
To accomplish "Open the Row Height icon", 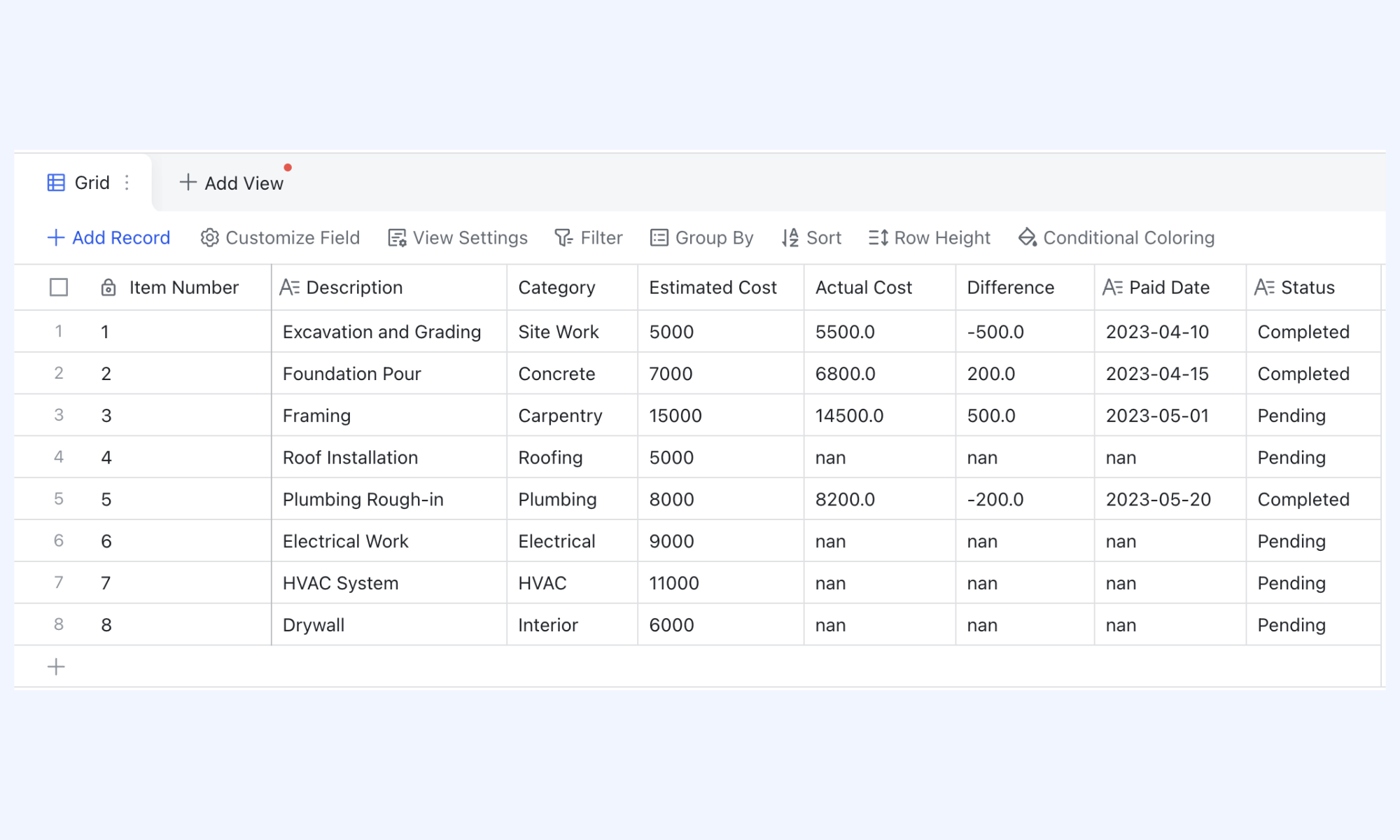I will [x=878, y=238].
